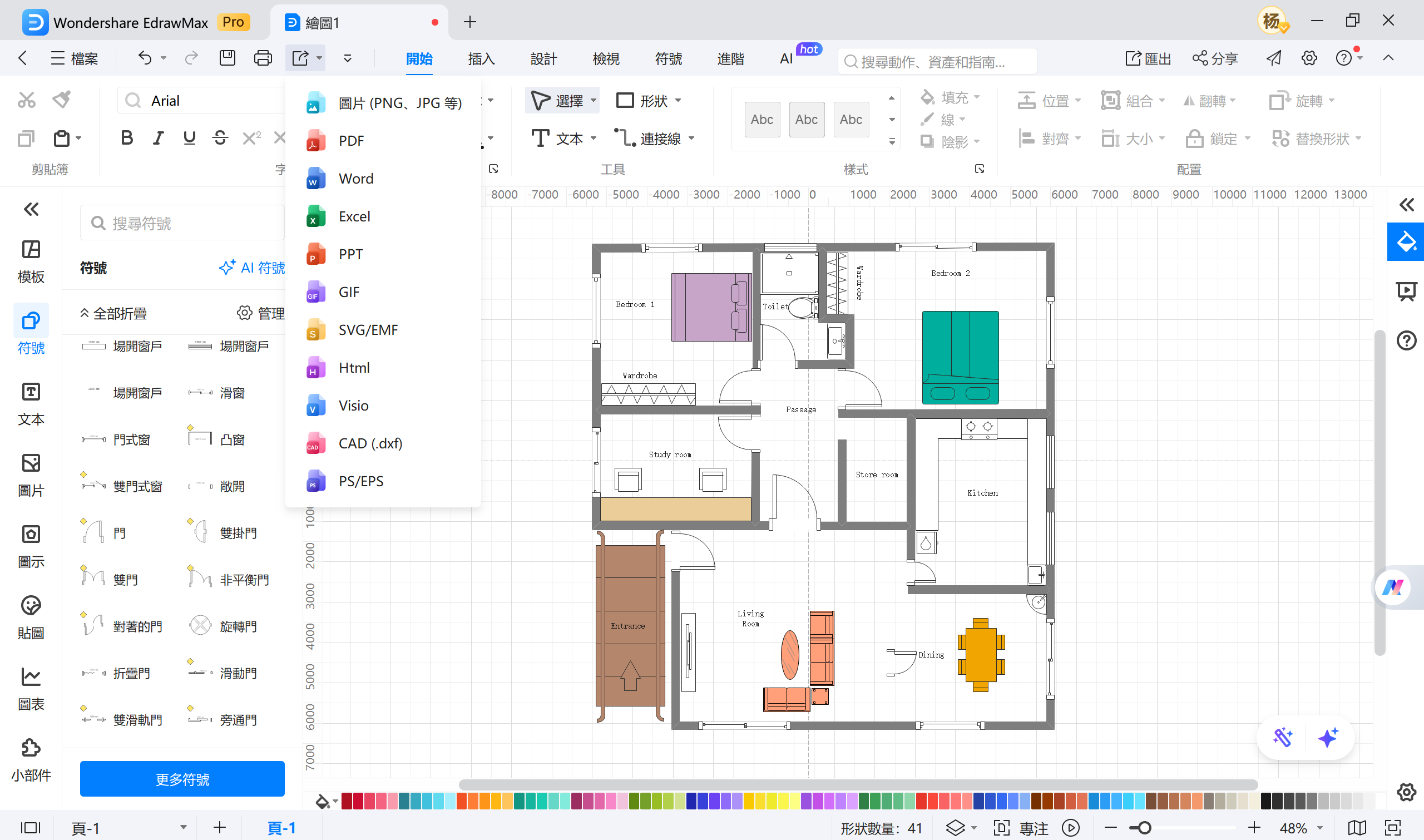Select the Word export option
Viewport: 1424px width, 840px height.
pyautogui.click(x=355, y=179)
